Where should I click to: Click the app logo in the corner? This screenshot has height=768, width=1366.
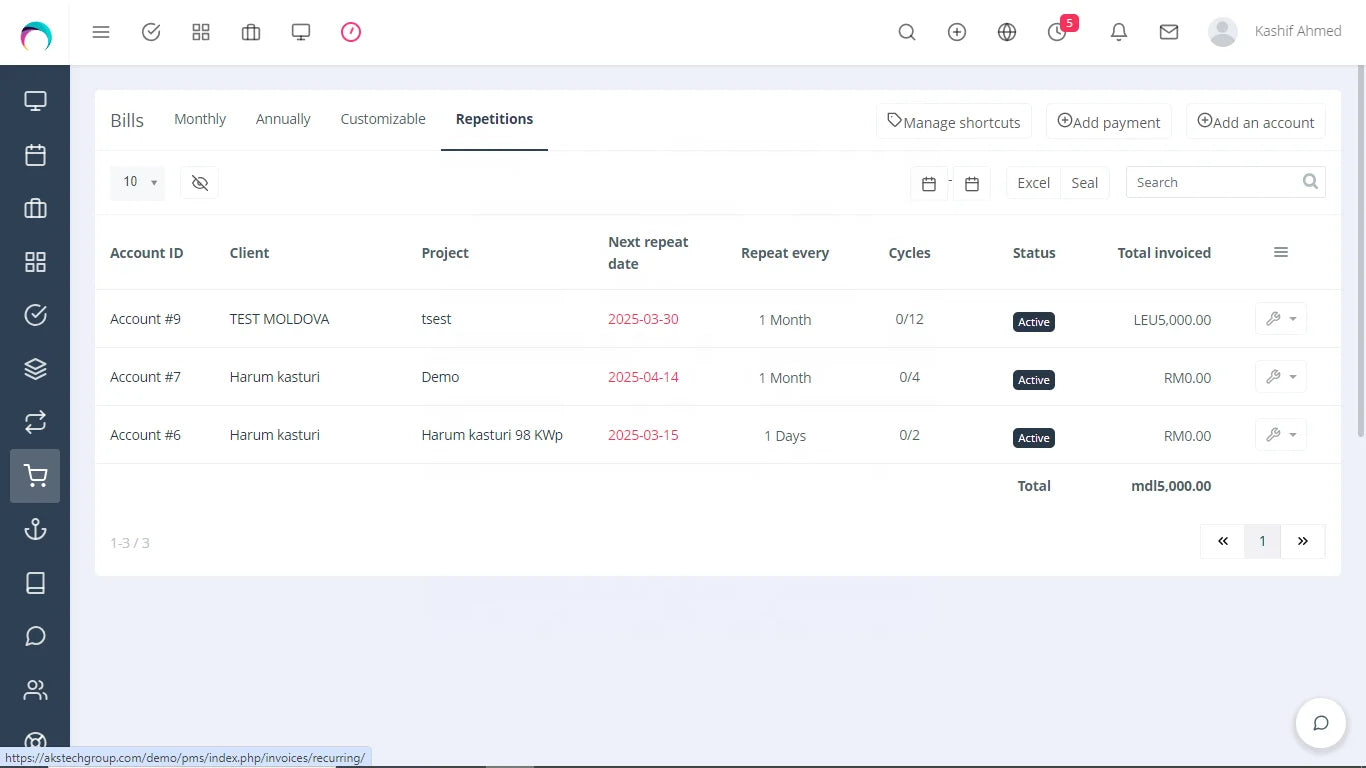[35, 36]
